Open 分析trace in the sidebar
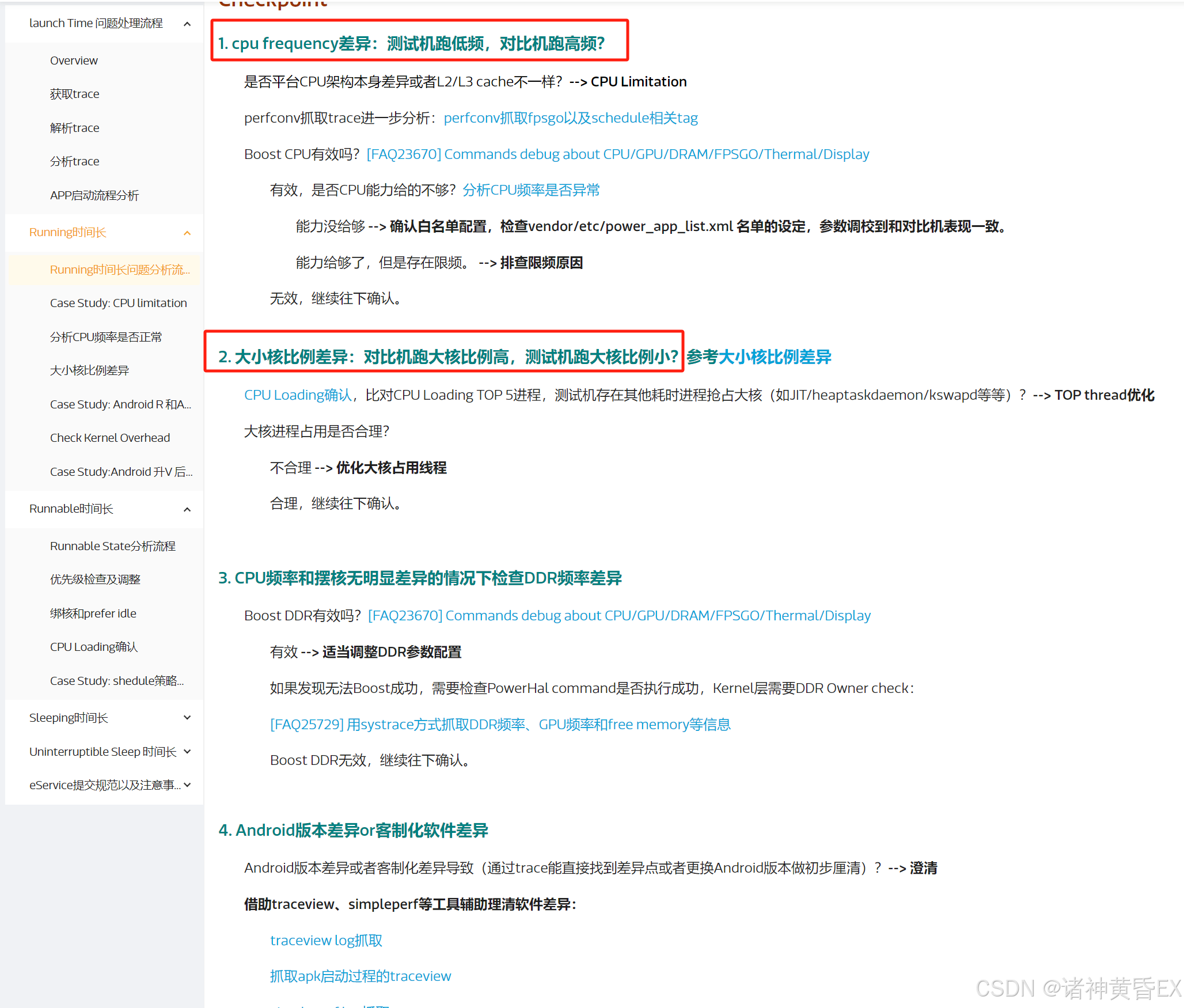Viewport: 1184px width, 1008px height. coord(74,161)
